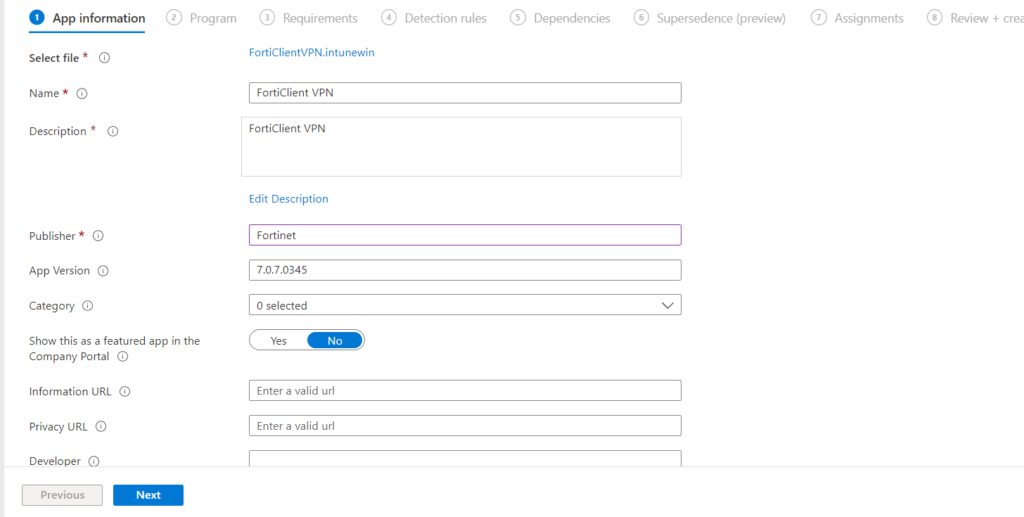Open the FortiClientVPN.intunewin file link
This screenshot has width=1024, height=517.
312,52
